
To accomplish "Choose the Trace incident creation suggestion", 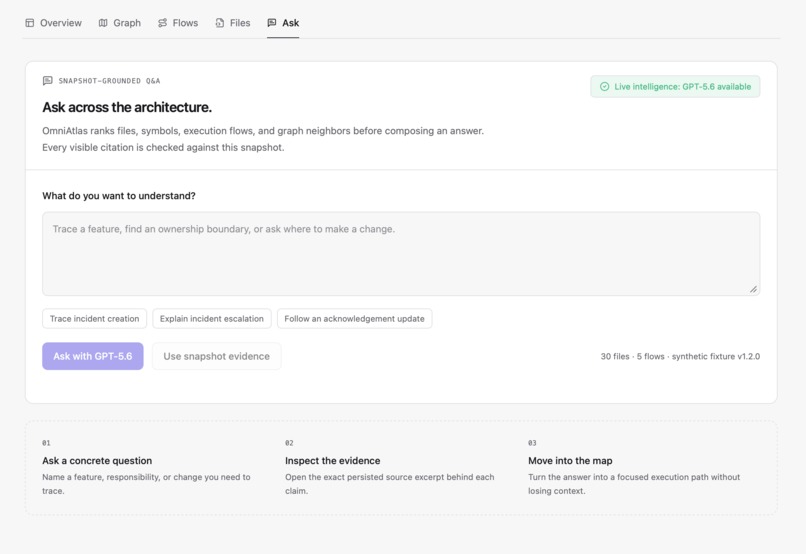I will pyautogui.click(x=95, y=319).
